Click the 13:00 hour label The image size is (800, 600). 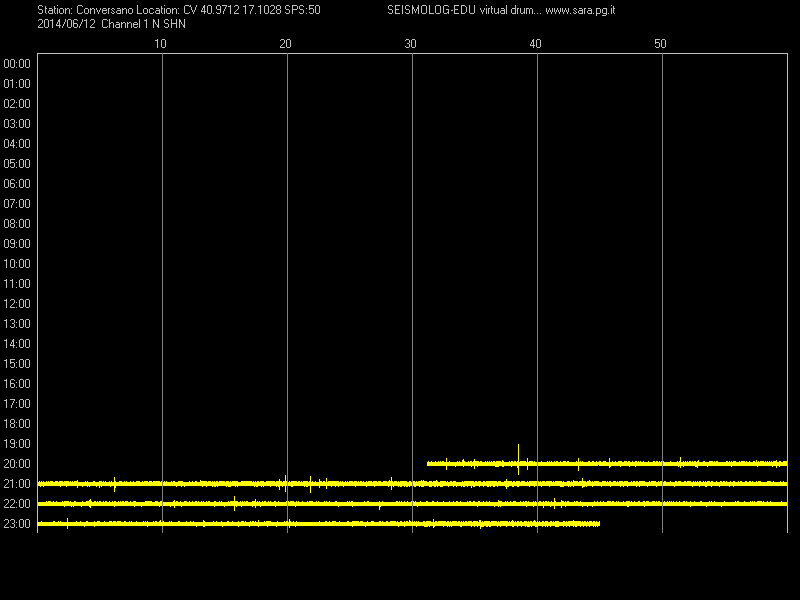click(x=17, y=324)
